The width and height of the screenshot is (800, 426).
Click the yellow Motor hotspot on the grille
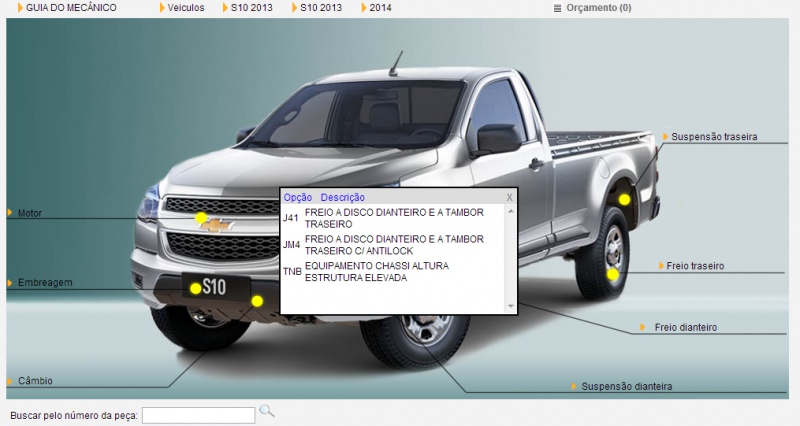tap(201, 218)
